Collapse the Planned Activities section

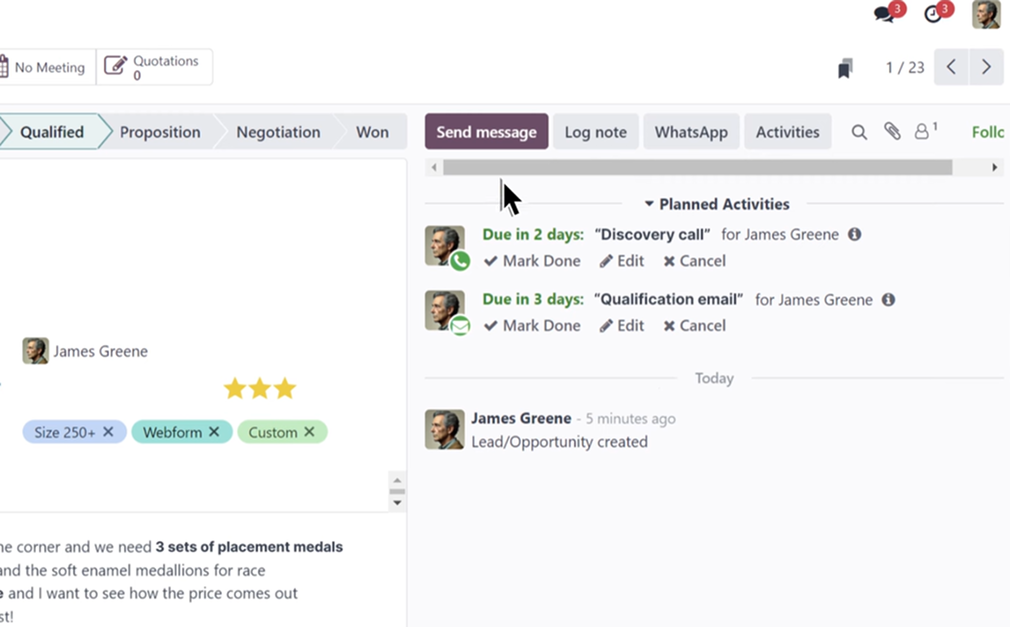(651, 203)
